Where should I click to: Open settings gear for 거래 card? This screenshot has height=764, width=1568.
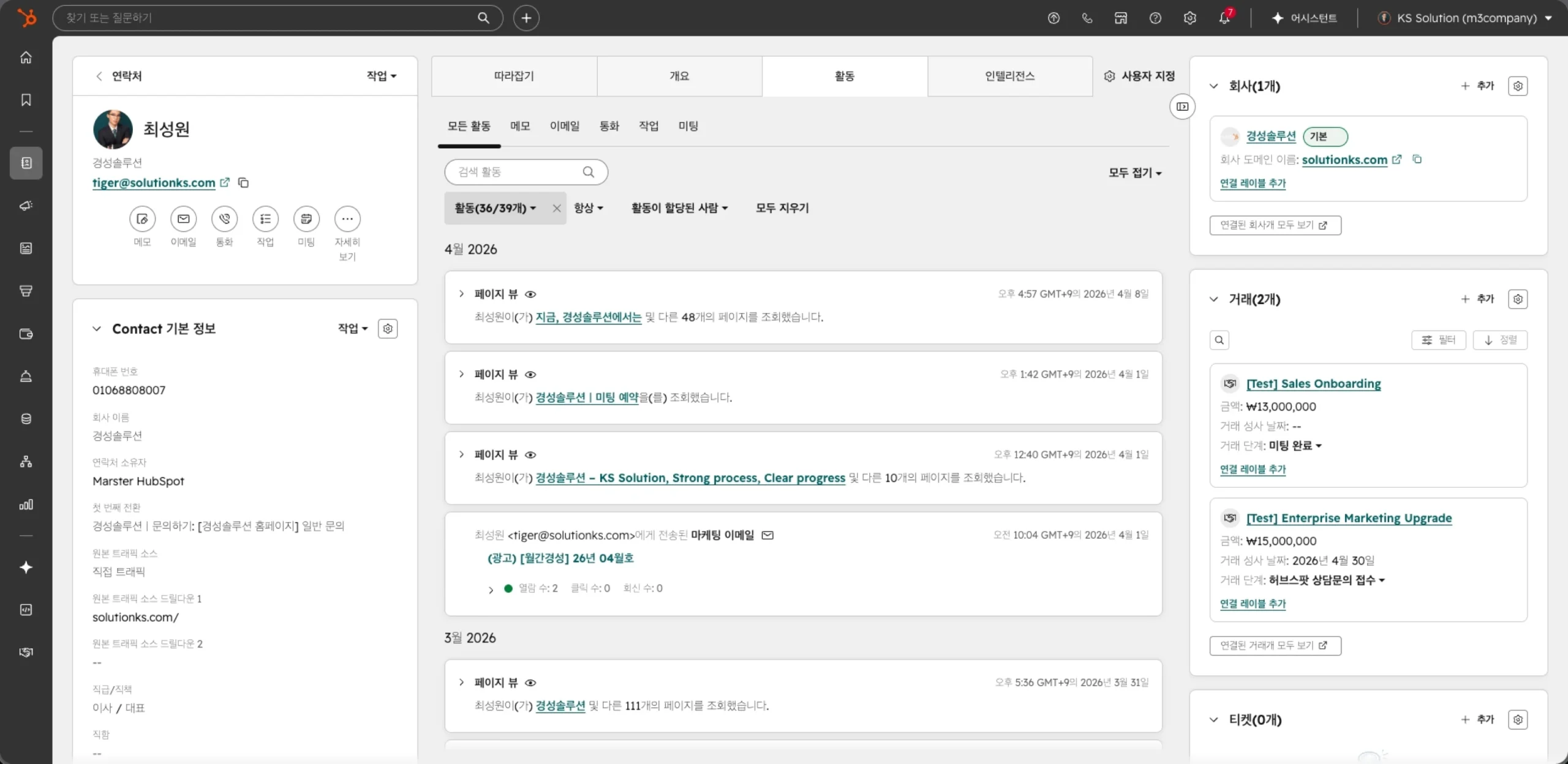point(1518,299)
